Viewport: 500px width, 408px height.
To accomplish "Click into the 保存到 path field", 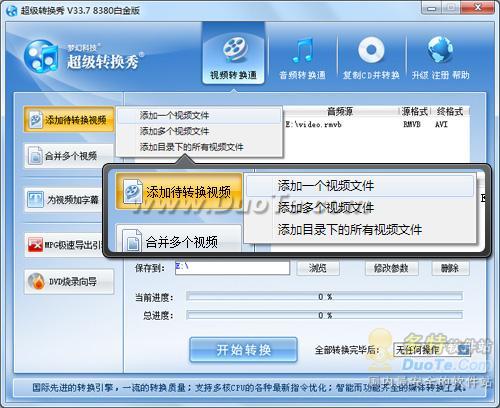I will (232, 268).
